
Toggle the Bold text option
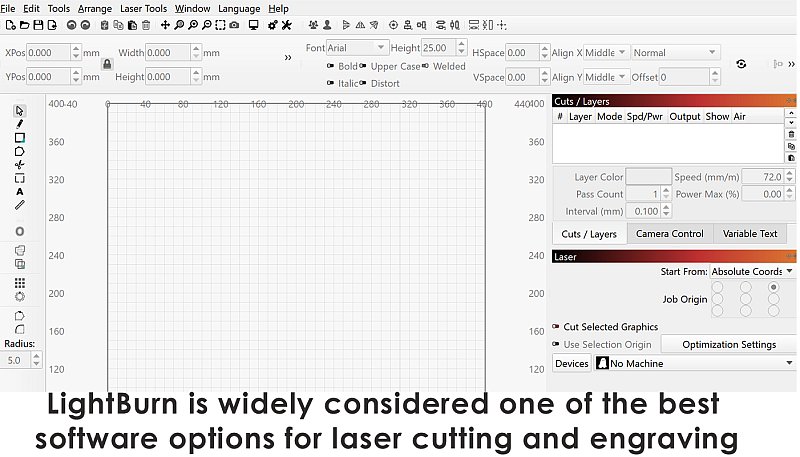331,66
